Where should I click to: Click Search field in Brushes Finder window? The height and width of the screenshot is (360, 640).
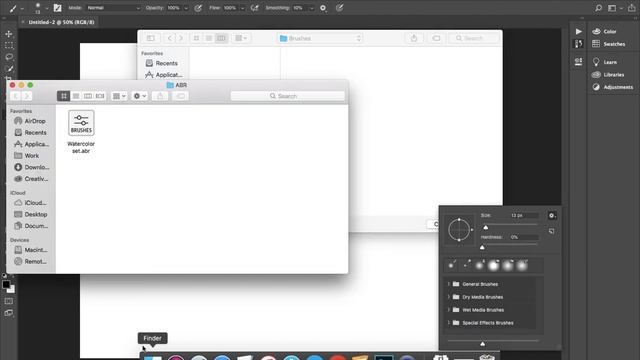pos(474,38)
